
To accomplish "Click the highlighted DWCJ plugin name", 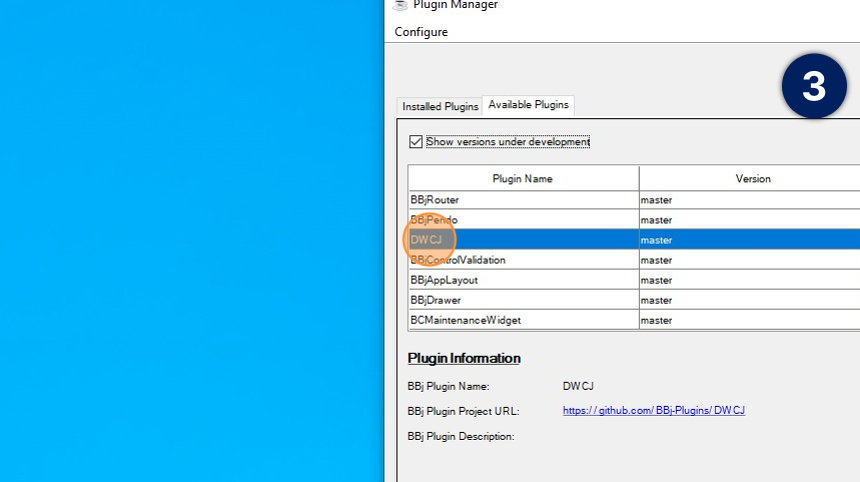I will point(427,240).
